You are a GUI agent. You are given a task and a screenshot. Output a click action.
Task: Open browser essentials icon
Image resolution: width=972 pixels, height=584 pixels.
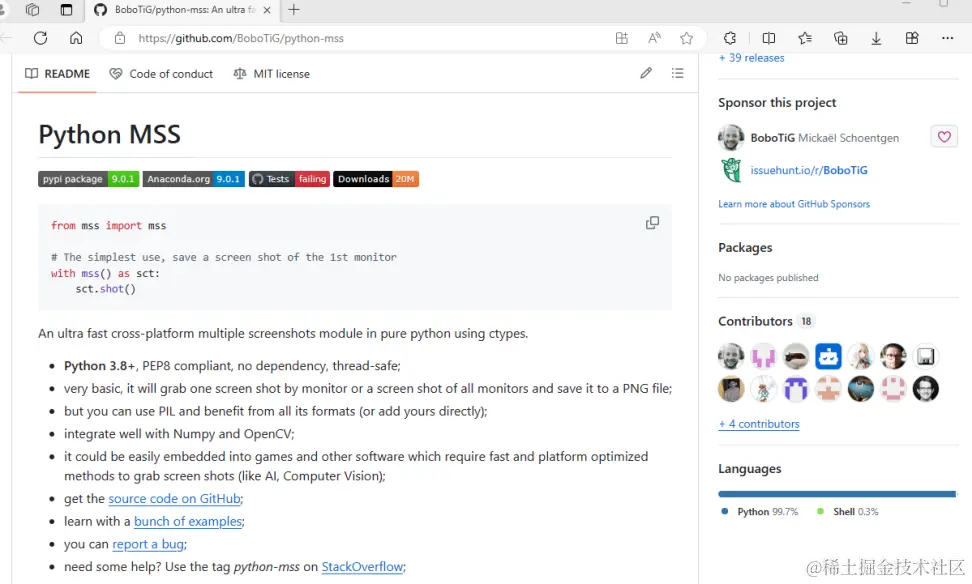click(912, 38)
